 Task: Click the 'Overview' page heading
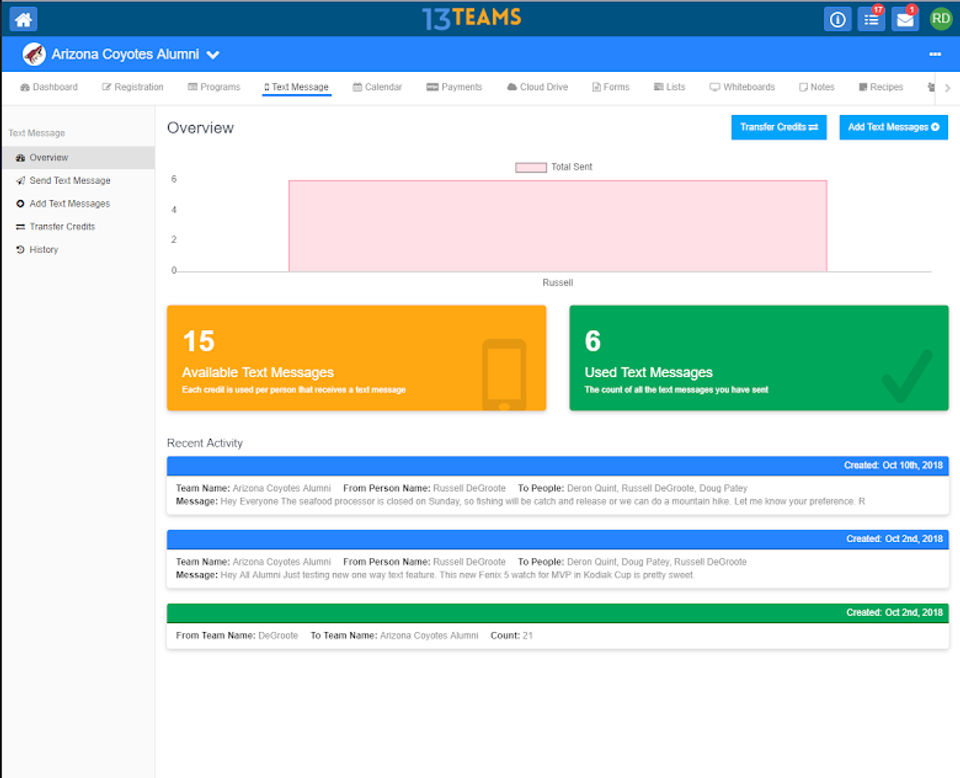[x=200, y=128]
